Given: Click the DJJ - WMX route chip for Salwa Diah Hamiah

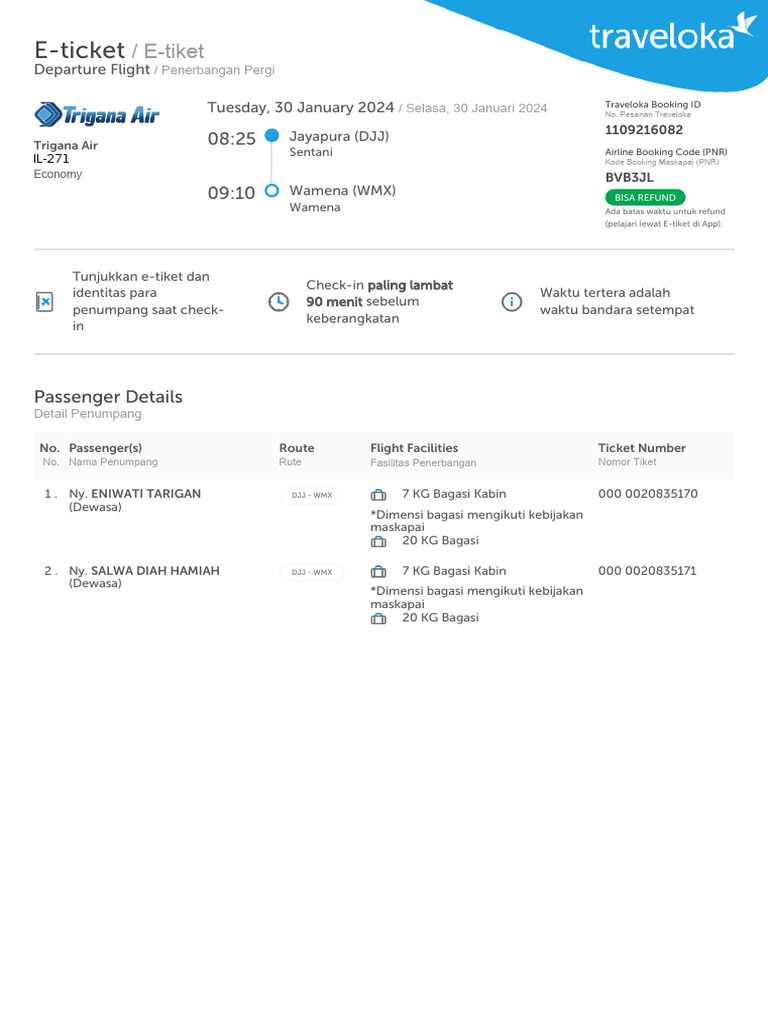Looking at the screenshot, I should tap(312, 573).
